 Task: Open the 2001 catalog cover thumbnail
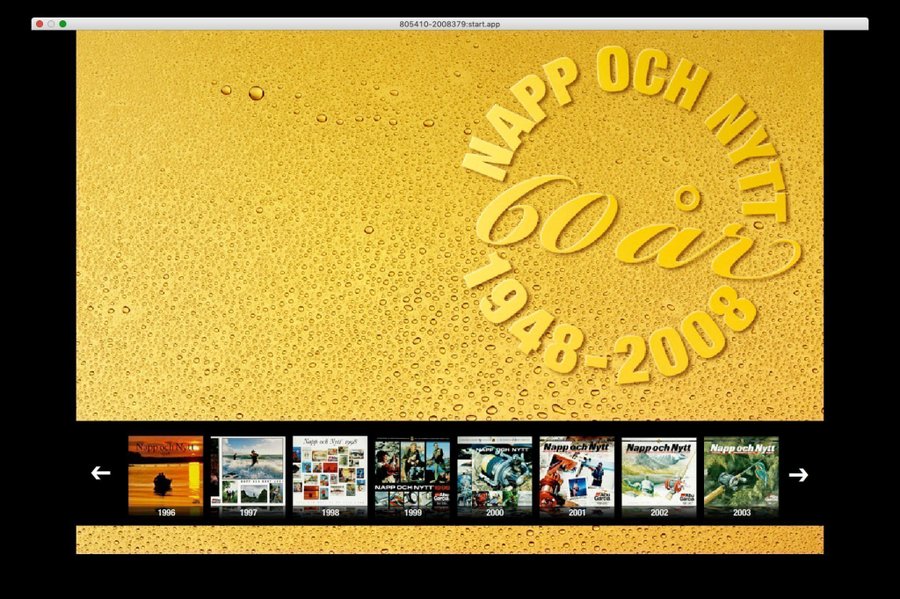pyautogui.click(x=577, y=476)
